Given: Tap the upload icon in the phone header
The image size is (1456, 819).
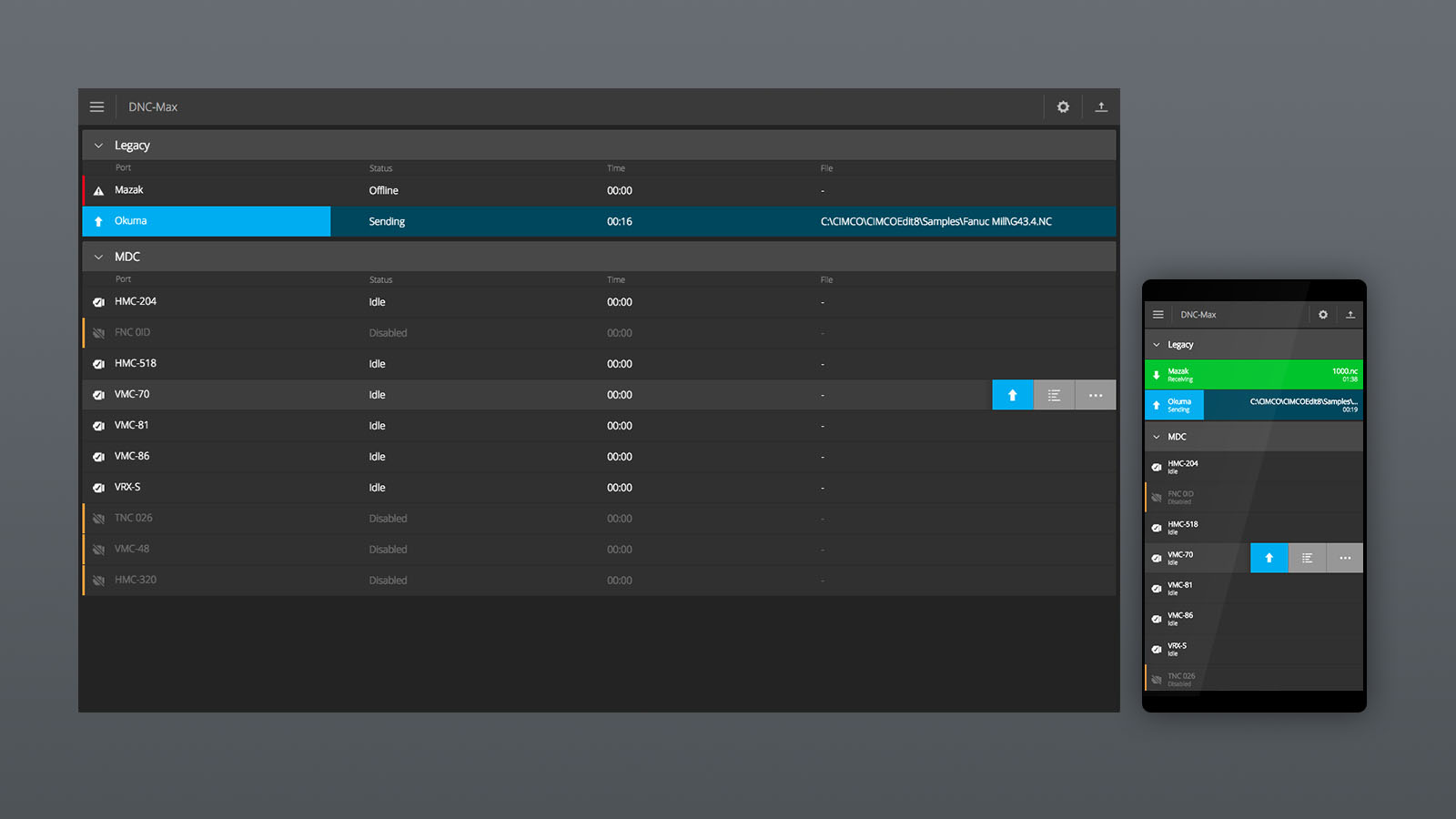Looking at the screenshot, I should tap(1350, 315).
